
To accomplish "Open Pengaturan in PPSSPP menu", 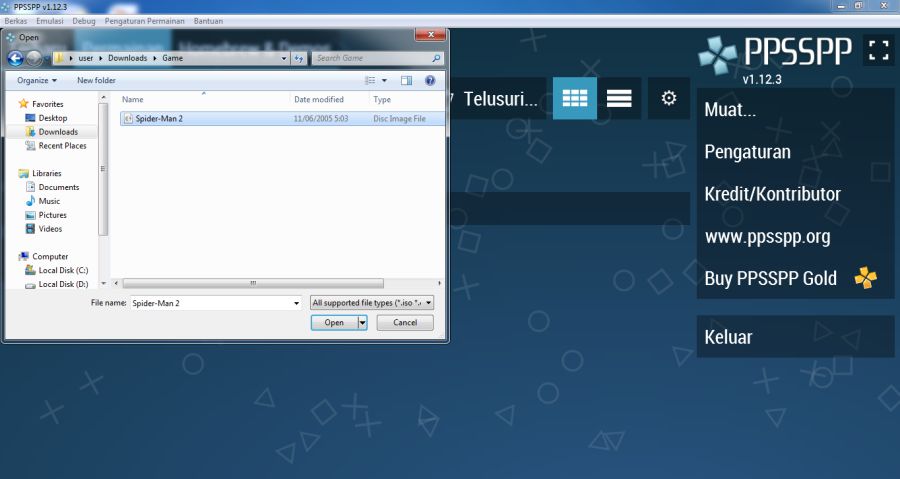I will pos(796,152).
